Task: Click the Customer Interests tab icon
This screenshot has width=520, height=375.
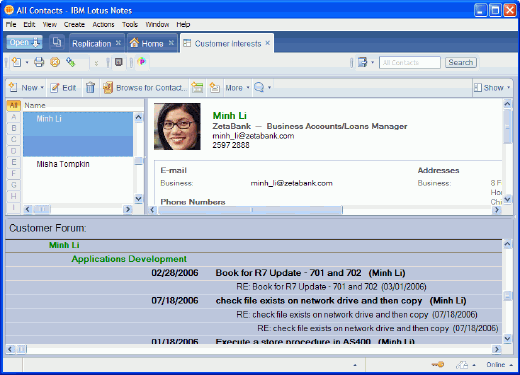Action: [187, 43]
